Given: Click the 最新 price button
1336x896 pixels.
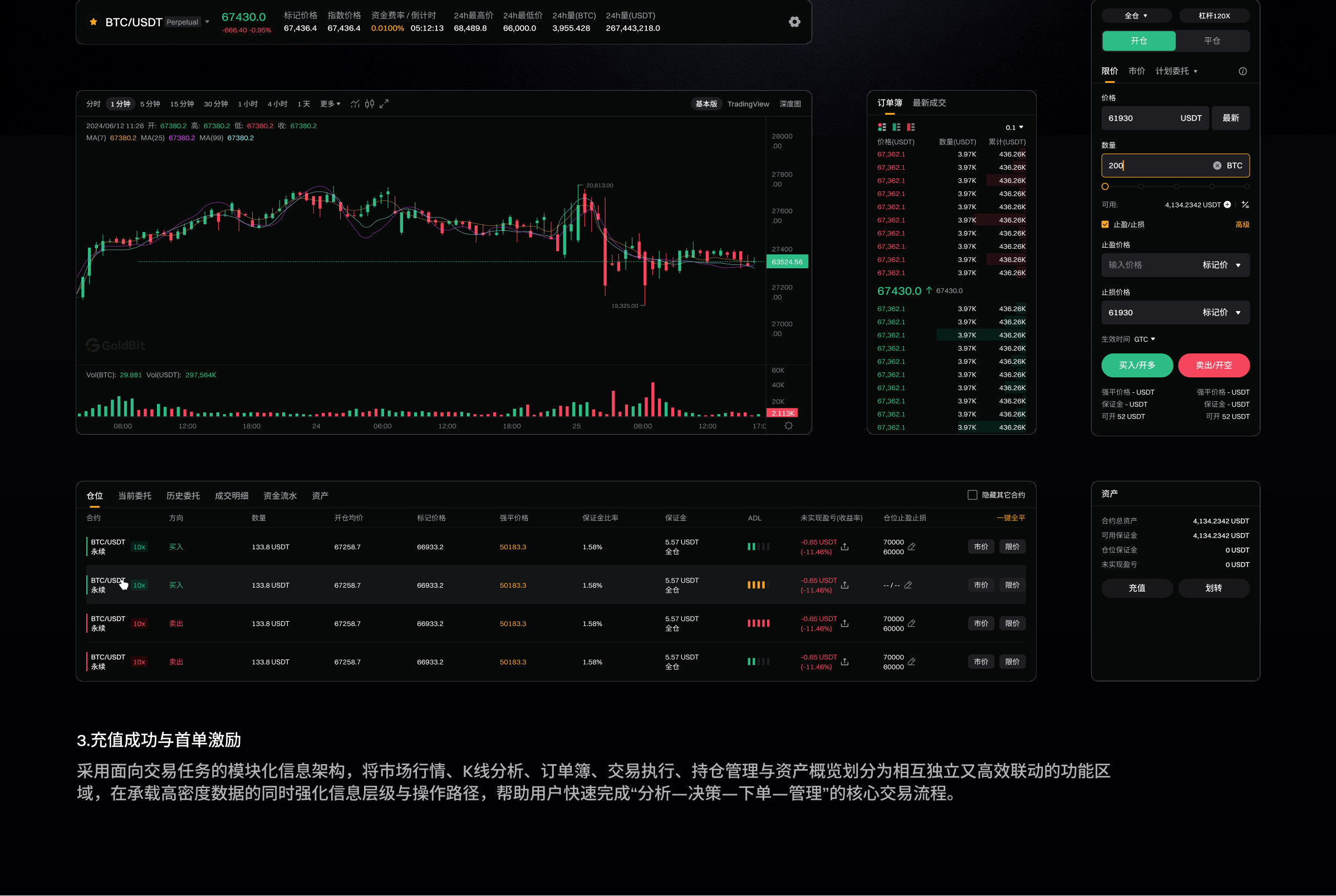Looking at the screenshot, I should [1231, 119].
